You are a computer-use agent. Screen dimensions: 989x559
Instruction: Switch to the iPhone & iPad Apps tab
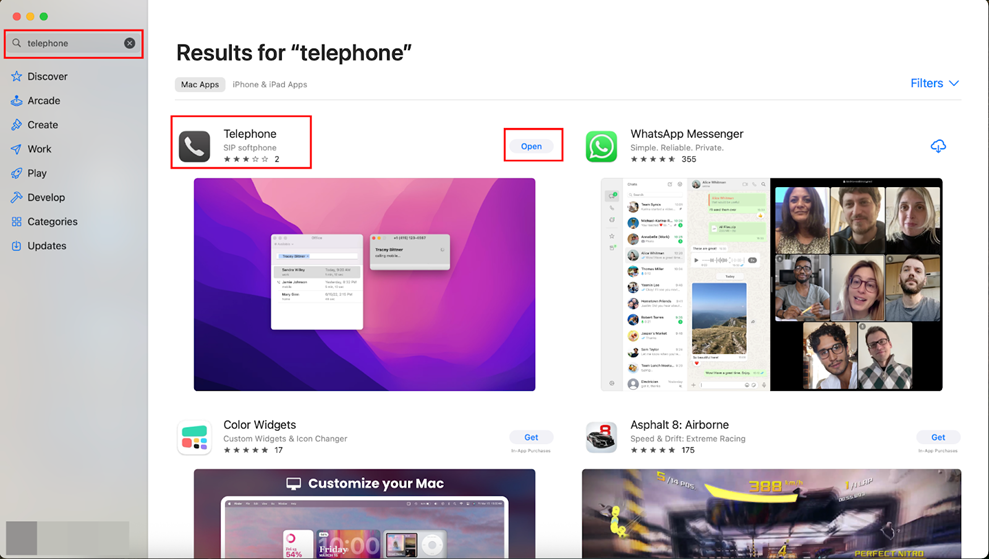point(269,85)
